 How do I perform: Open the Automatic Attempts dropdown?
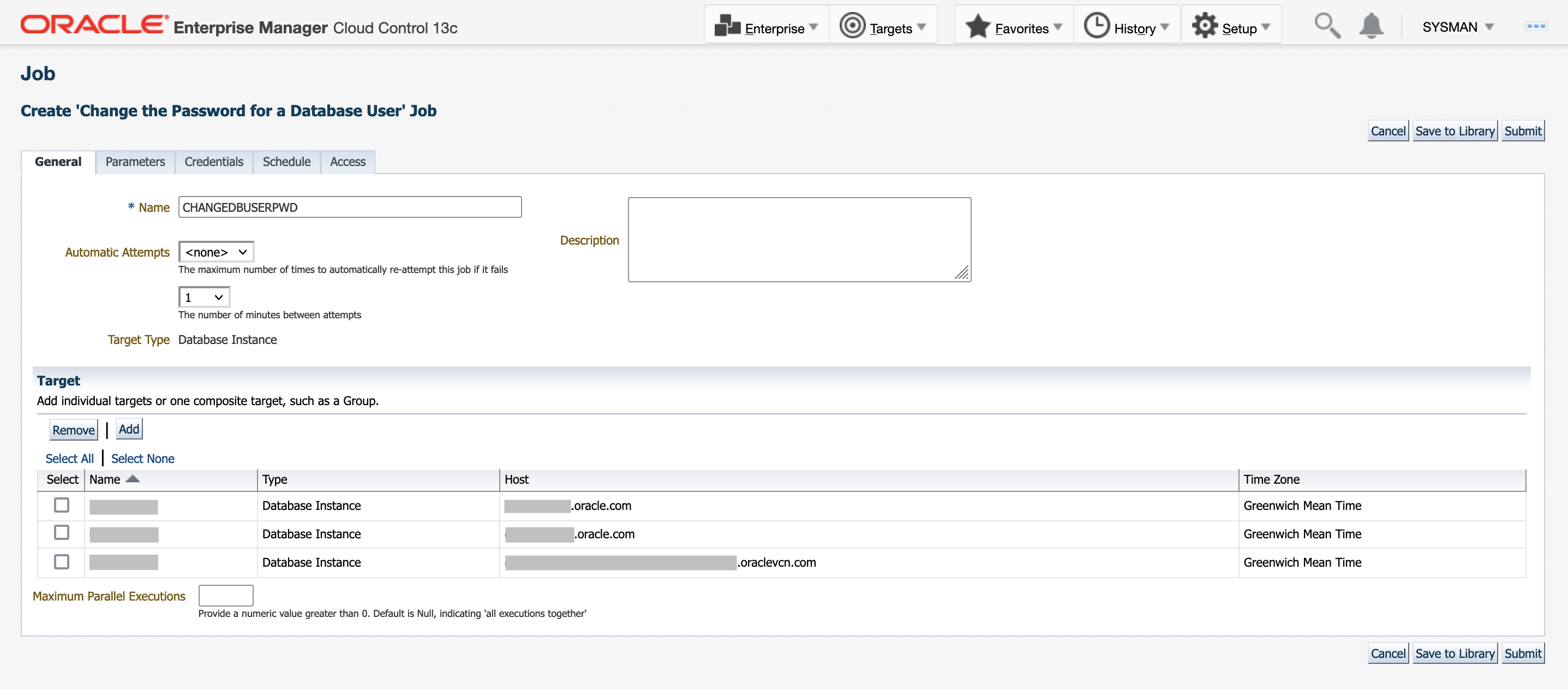[216, 252]
